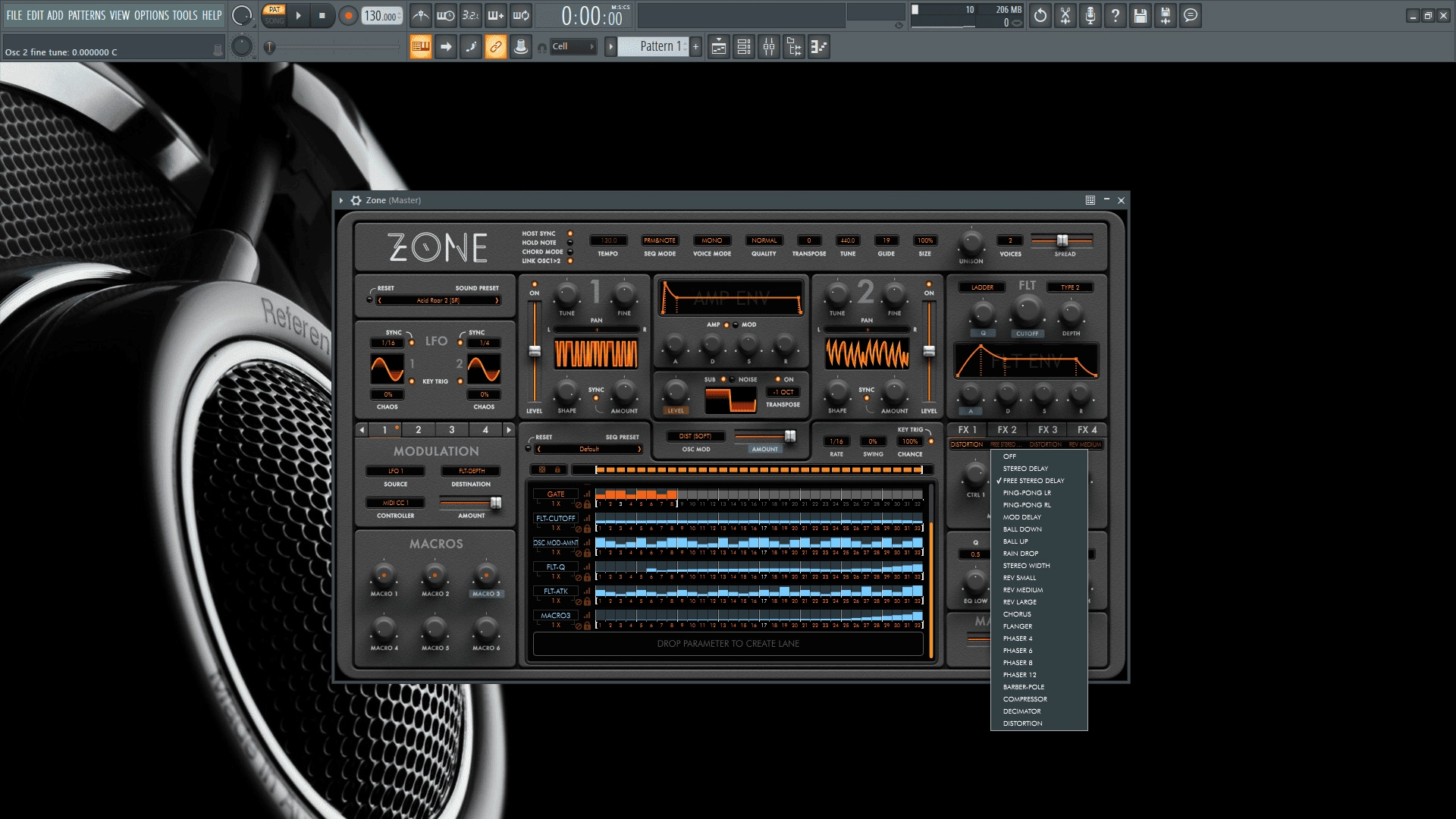This screenshot has height=819, width=1456.
Task: Click the OSC MOD-AMNT lane label
Action: [x=556, y=542]
